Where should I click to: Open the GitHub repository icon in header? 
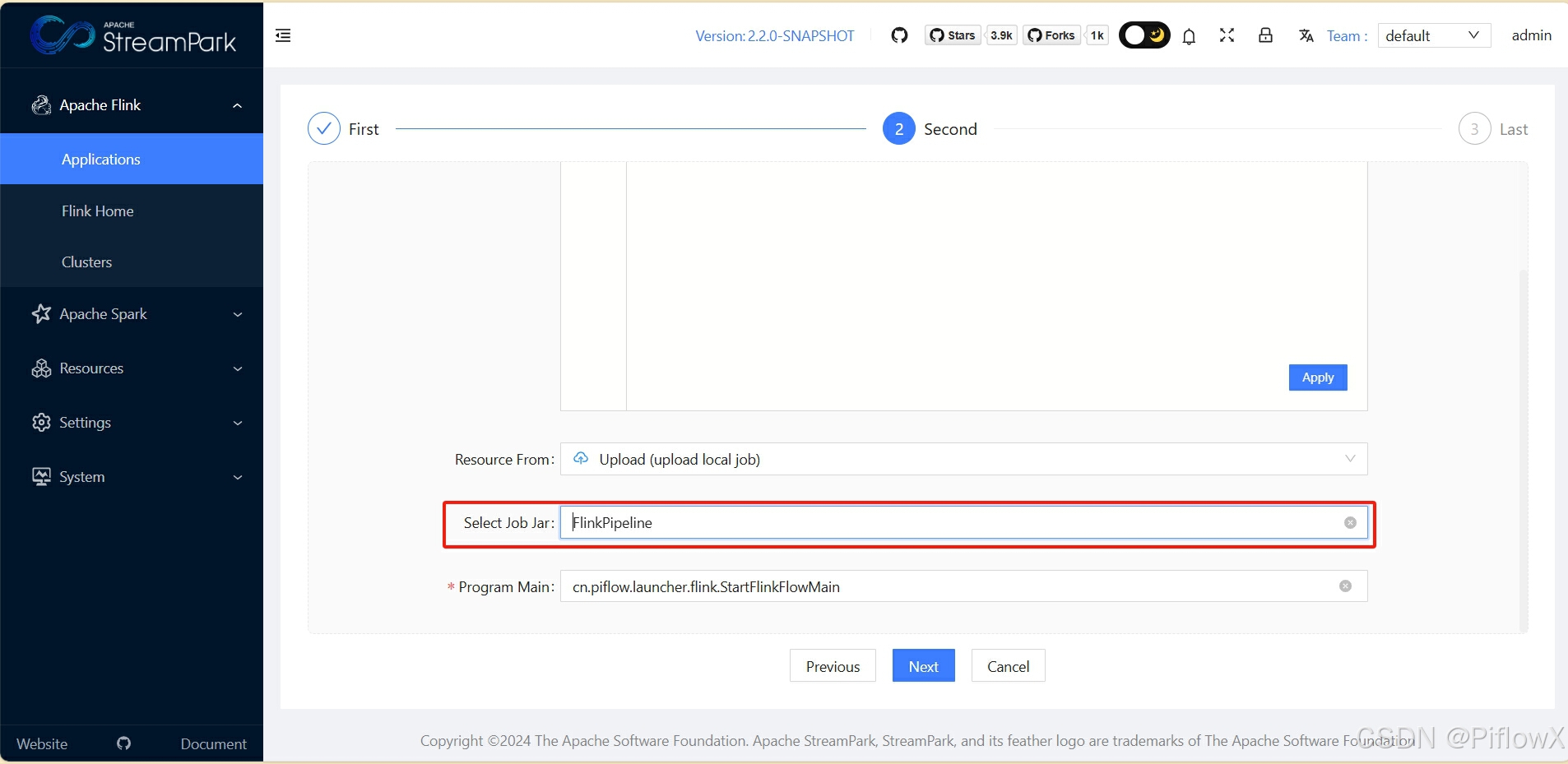point(899,35)
